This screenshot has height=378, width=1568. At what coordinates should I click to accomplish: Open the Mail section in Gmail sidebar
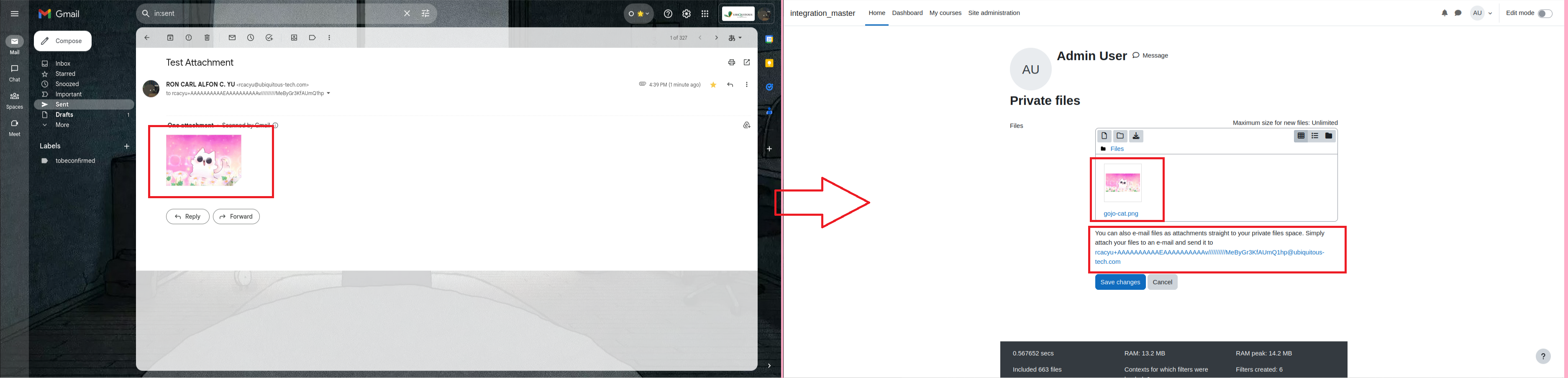click(15, 45)
